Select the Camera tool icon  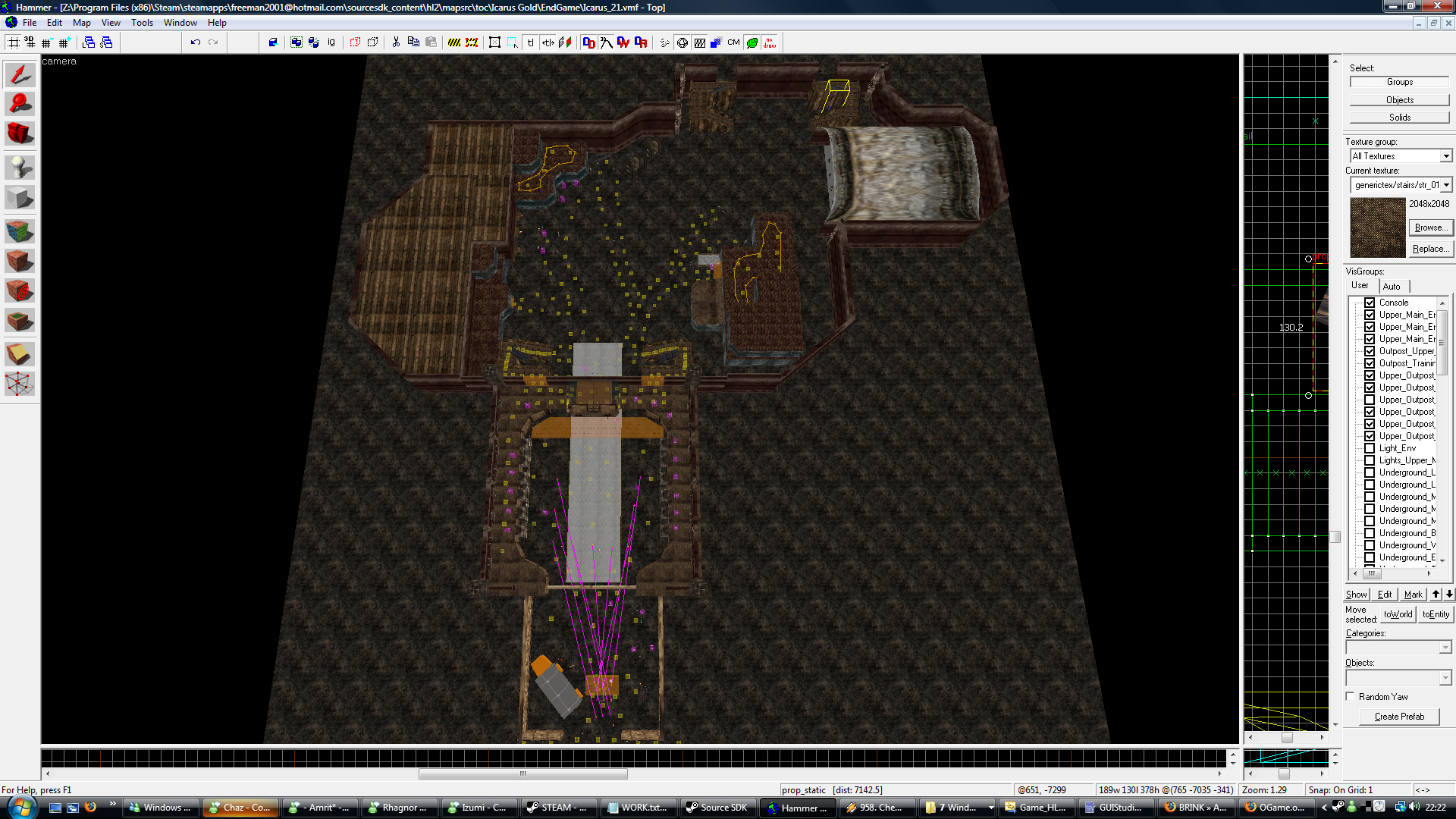tap(20, 133)
